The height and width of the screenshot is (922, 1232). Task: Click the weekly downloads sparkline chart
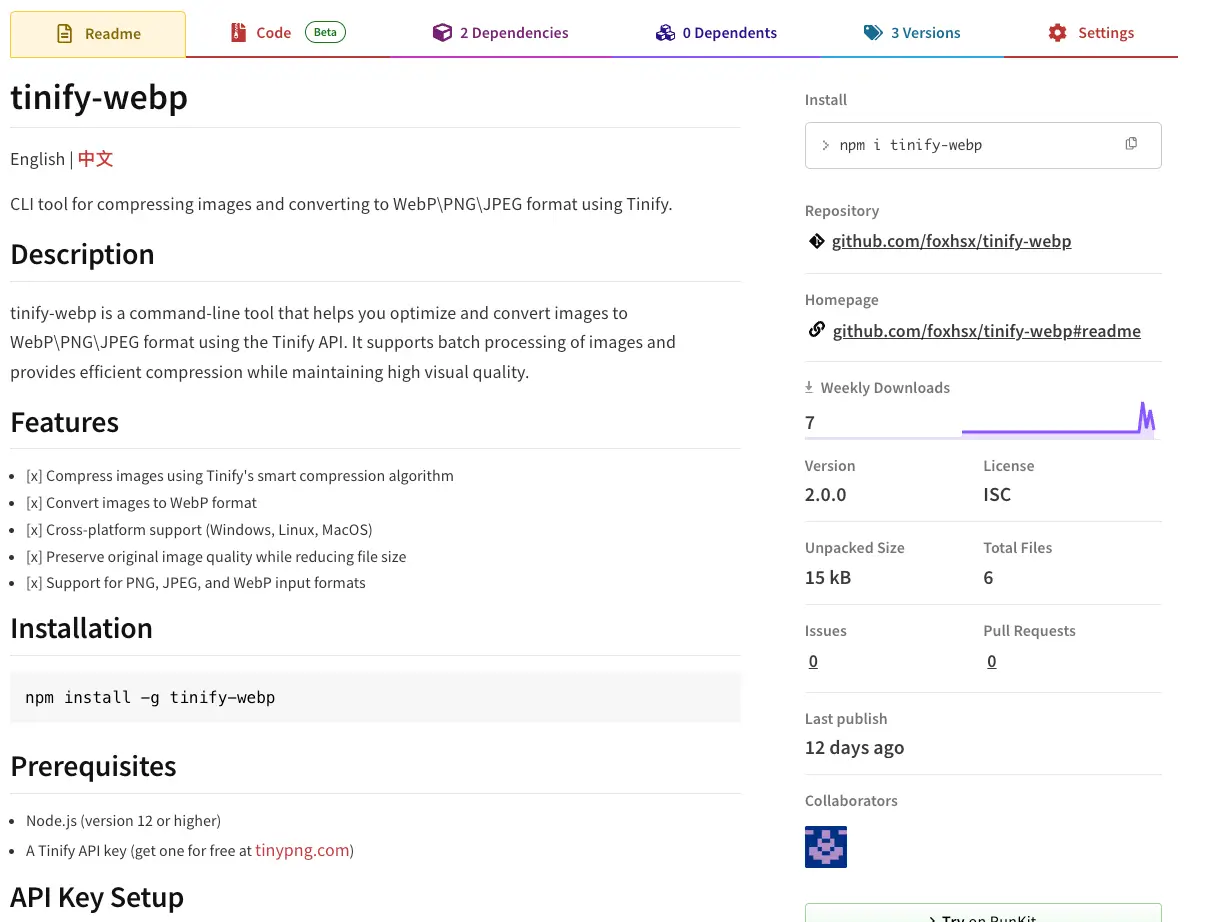[1058, 418]
